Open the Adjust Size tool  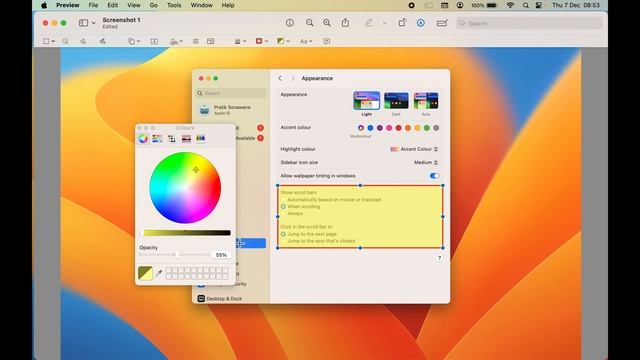pos(211,41)
